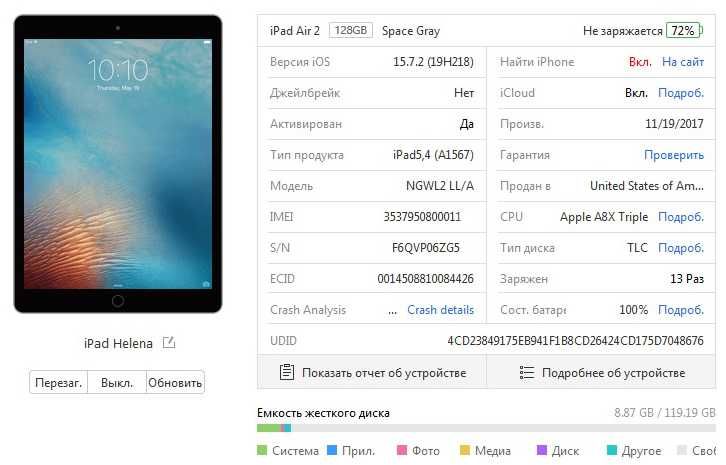Click the Выкл. power off button
This screenshot has height=465, width=726.
click(x=117, y=383)
